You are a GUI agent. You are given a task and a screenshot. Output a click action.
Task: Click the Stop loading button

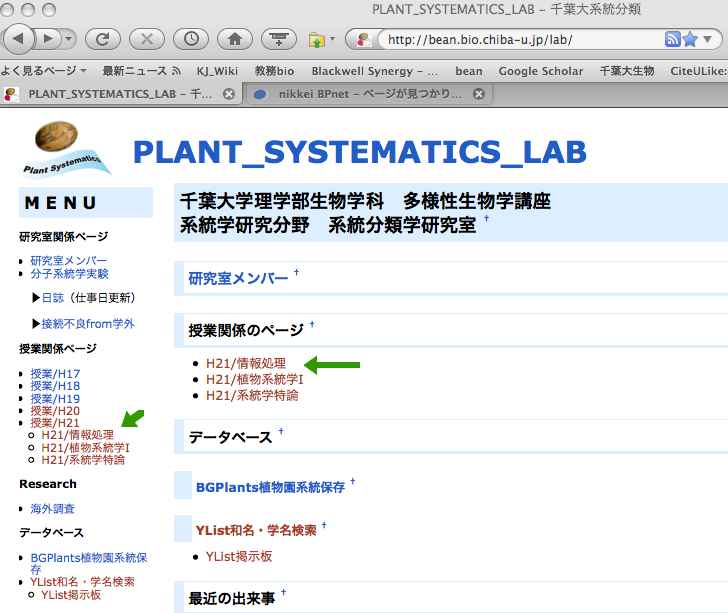(147, 40)
